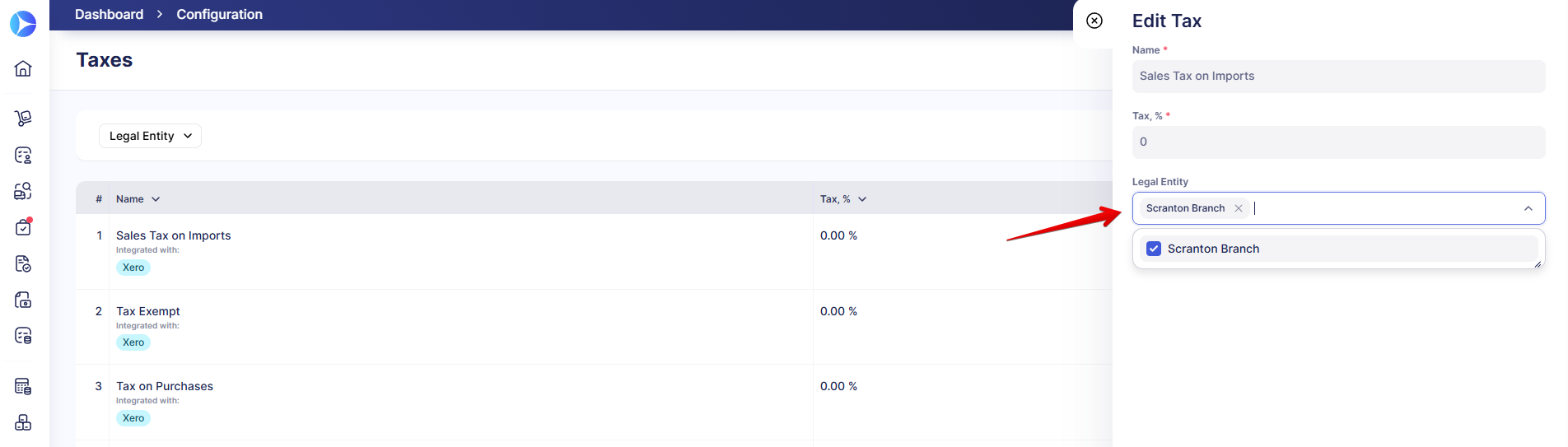Image resolution: width=1568 pixels, height=447 pixels.
Task: Remove the Scranton Branch tag
Action: (x=1239, y=208)
